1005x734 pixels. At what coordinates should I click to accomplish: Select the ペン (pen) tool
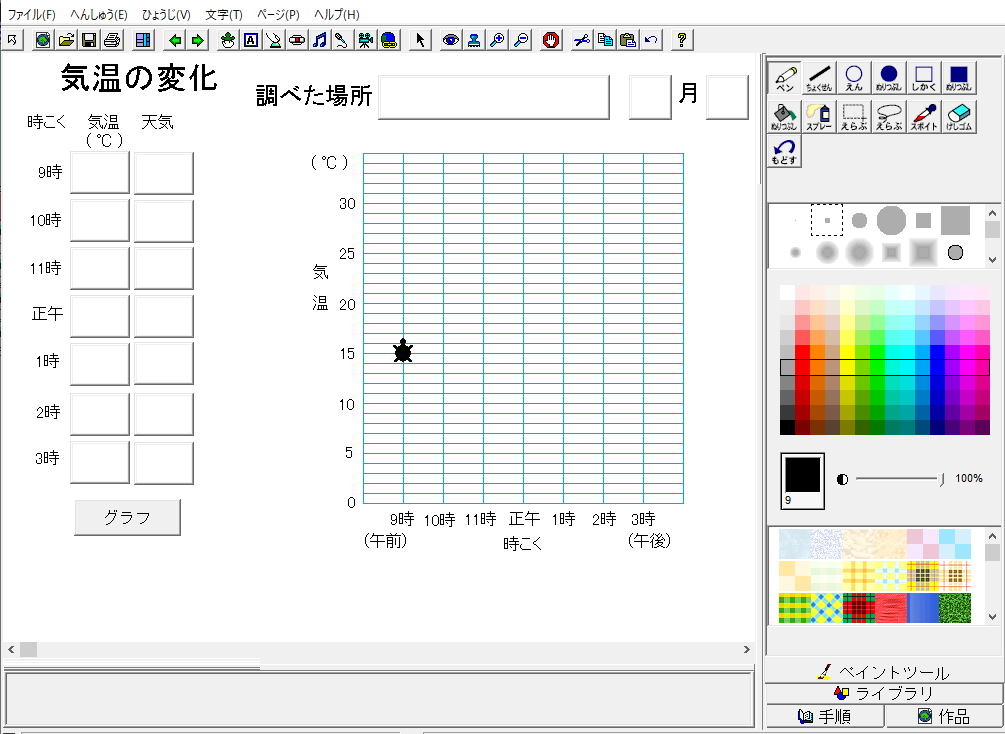click(785, 79)
